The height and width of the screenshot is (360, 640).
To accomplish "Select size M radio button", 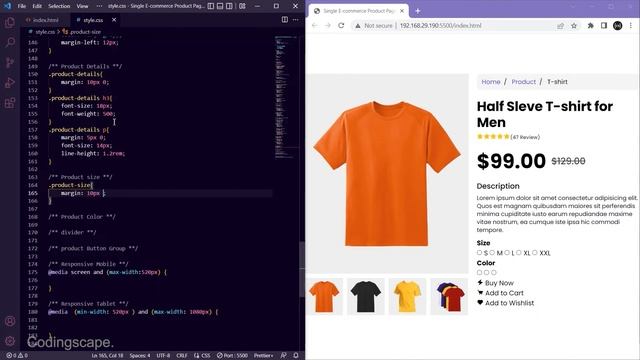I will pos(492,253).
